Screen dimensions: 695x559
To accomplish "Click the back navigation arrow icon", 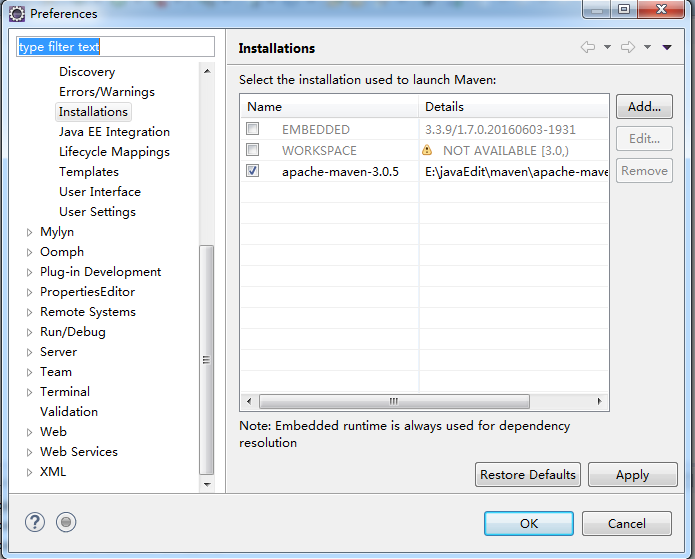I will 588,47.
